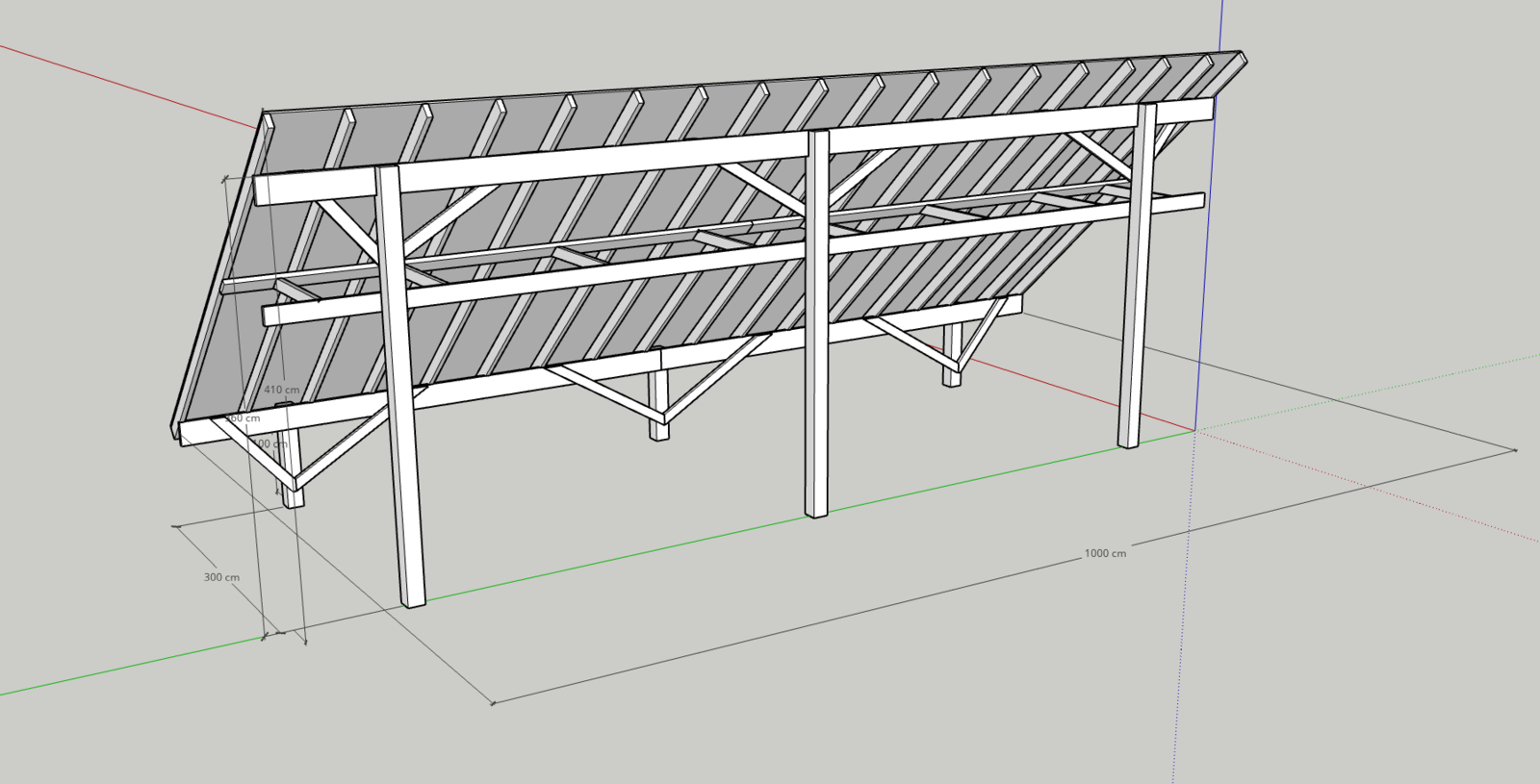Click the 410 cm dimension text

tap(281, 390)
